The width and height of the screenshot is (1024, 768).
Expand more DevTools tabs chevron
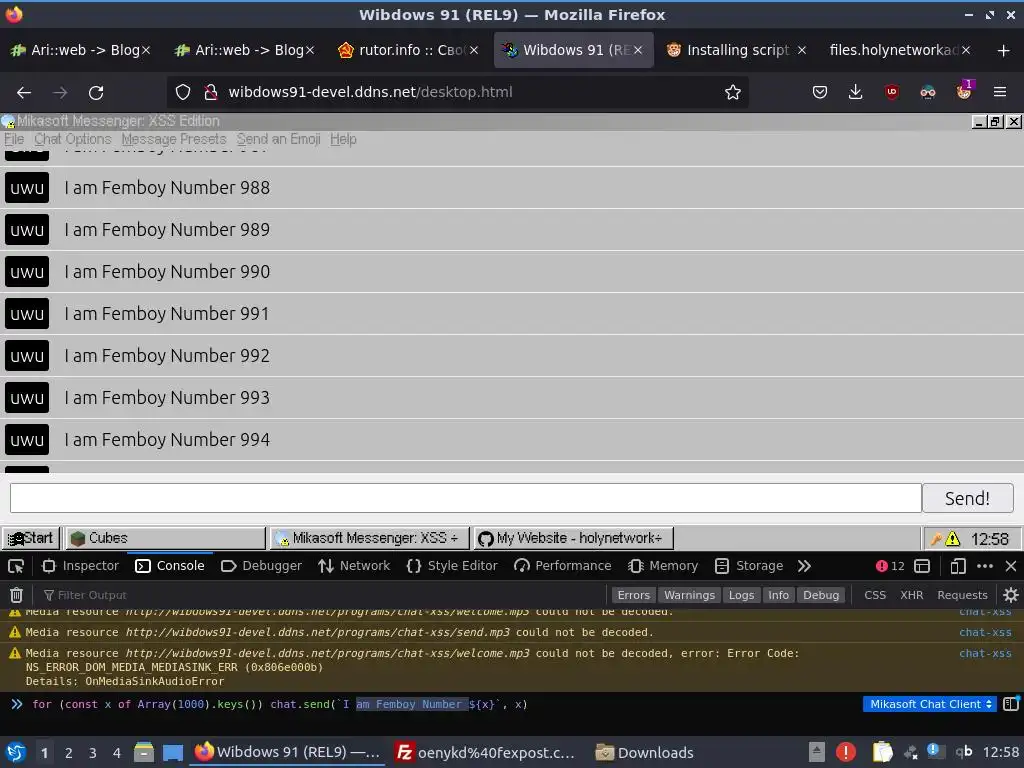tap(804, 566)
